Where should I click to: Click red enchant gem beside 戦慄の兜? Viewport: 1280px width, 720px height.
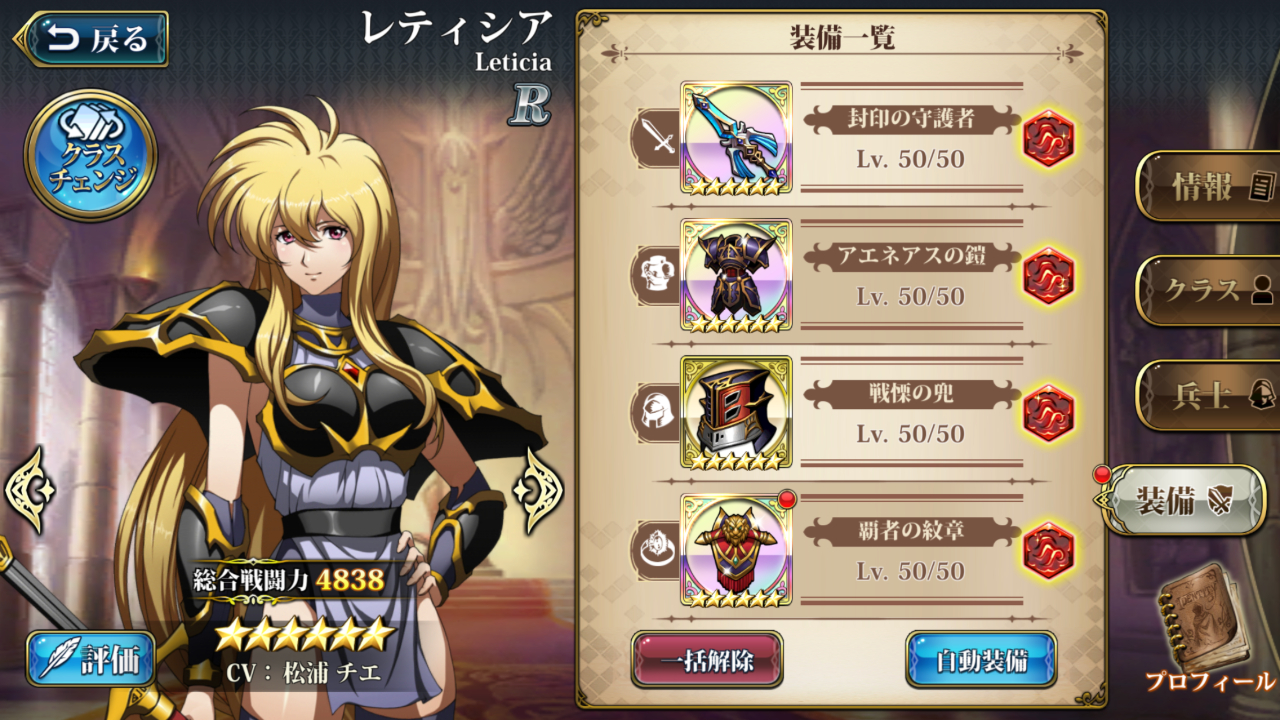(x=1048, y=413)
